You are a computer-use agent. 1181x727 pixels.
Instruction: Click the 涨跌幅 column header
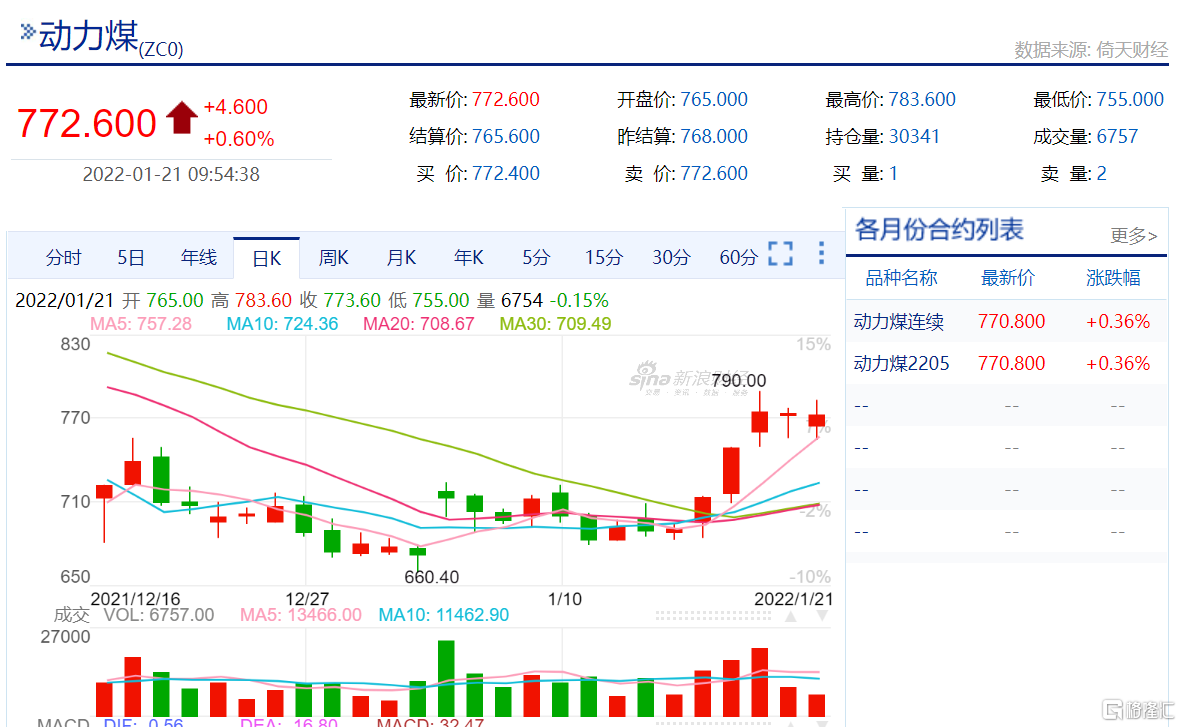coord(1113,278)
